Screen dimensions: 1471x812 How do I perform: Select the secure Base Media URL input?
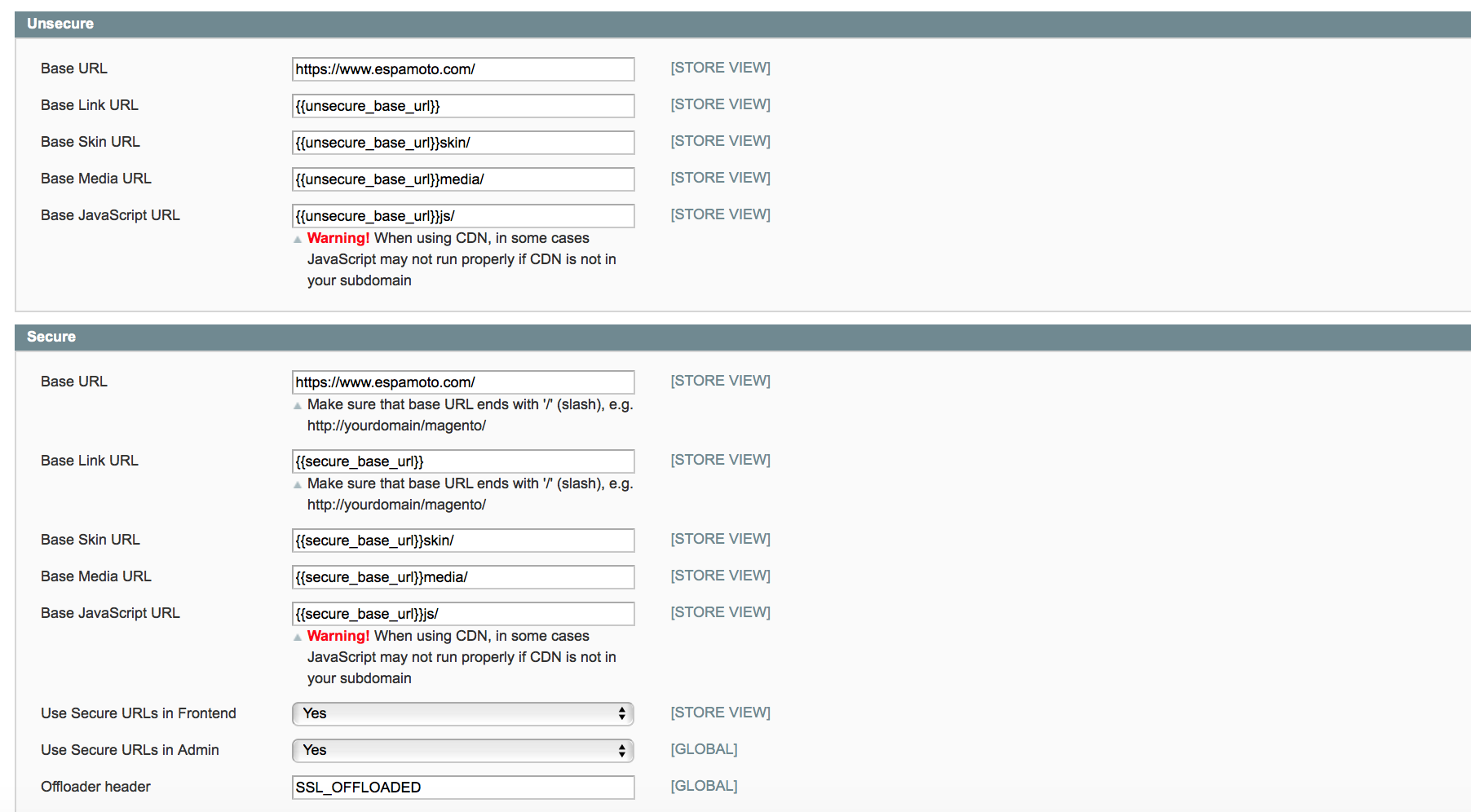coord(462,576)
